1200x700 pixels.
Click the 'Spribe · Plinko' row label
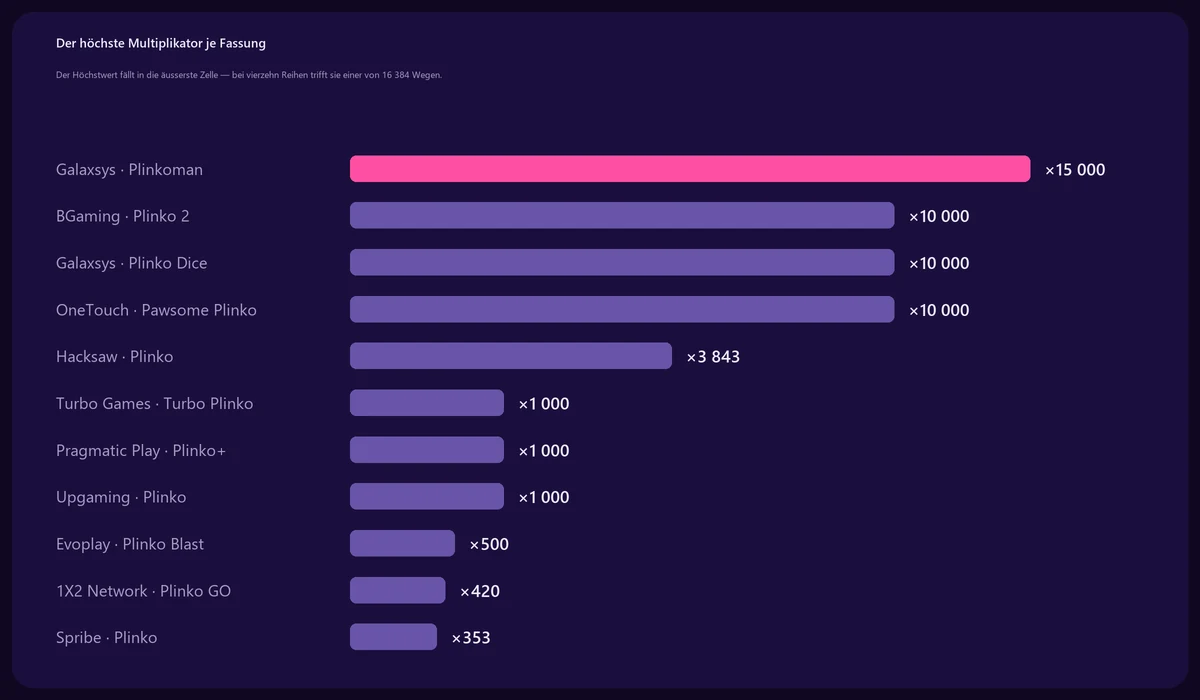(106, 638)
